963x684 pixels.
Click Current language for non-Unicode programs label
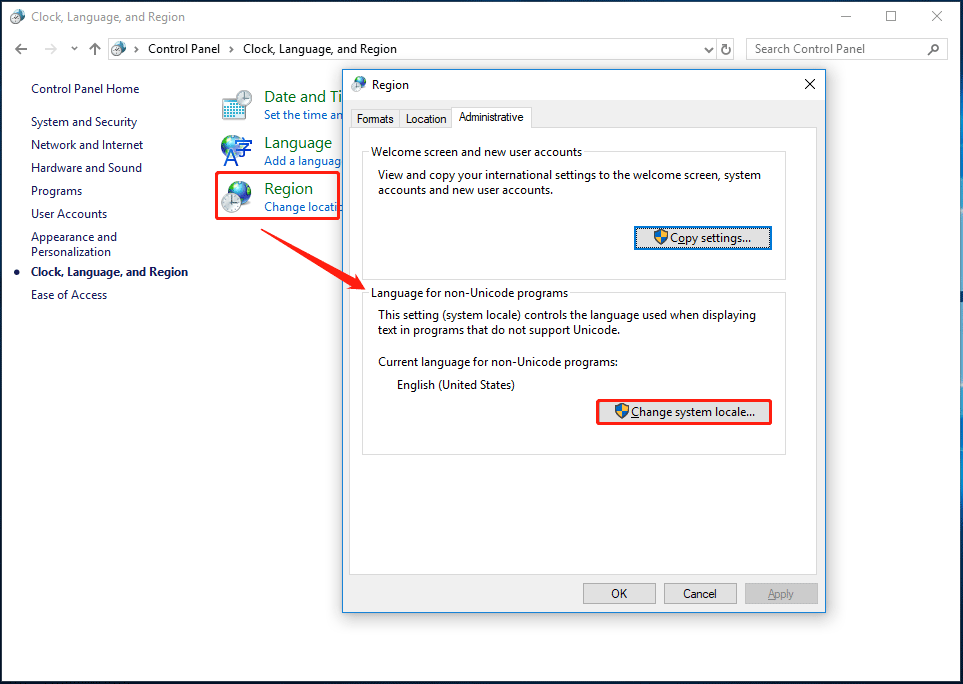498,362
